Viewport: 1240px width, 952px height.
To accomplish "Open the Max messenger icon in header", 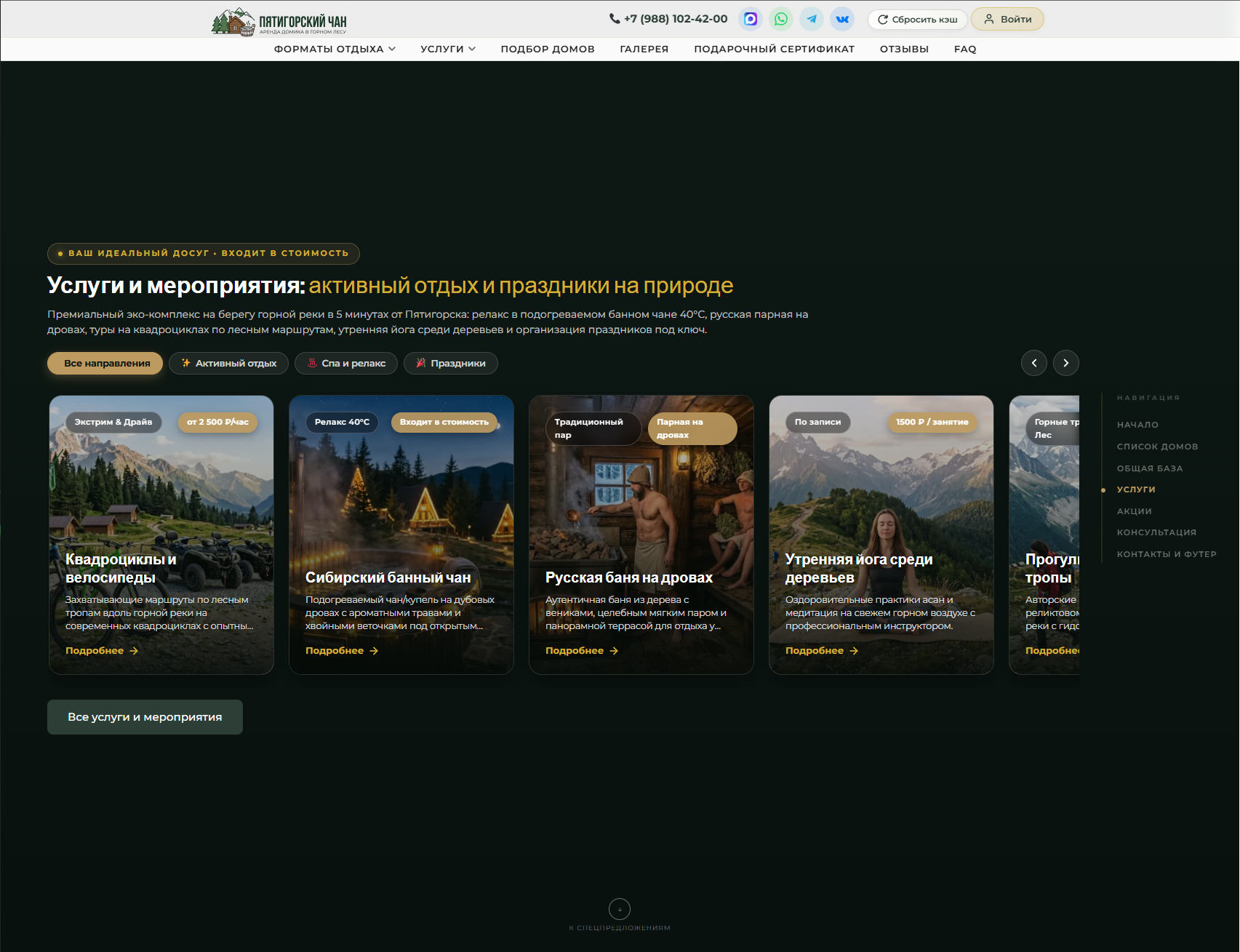I will click(x=751, y=19).
